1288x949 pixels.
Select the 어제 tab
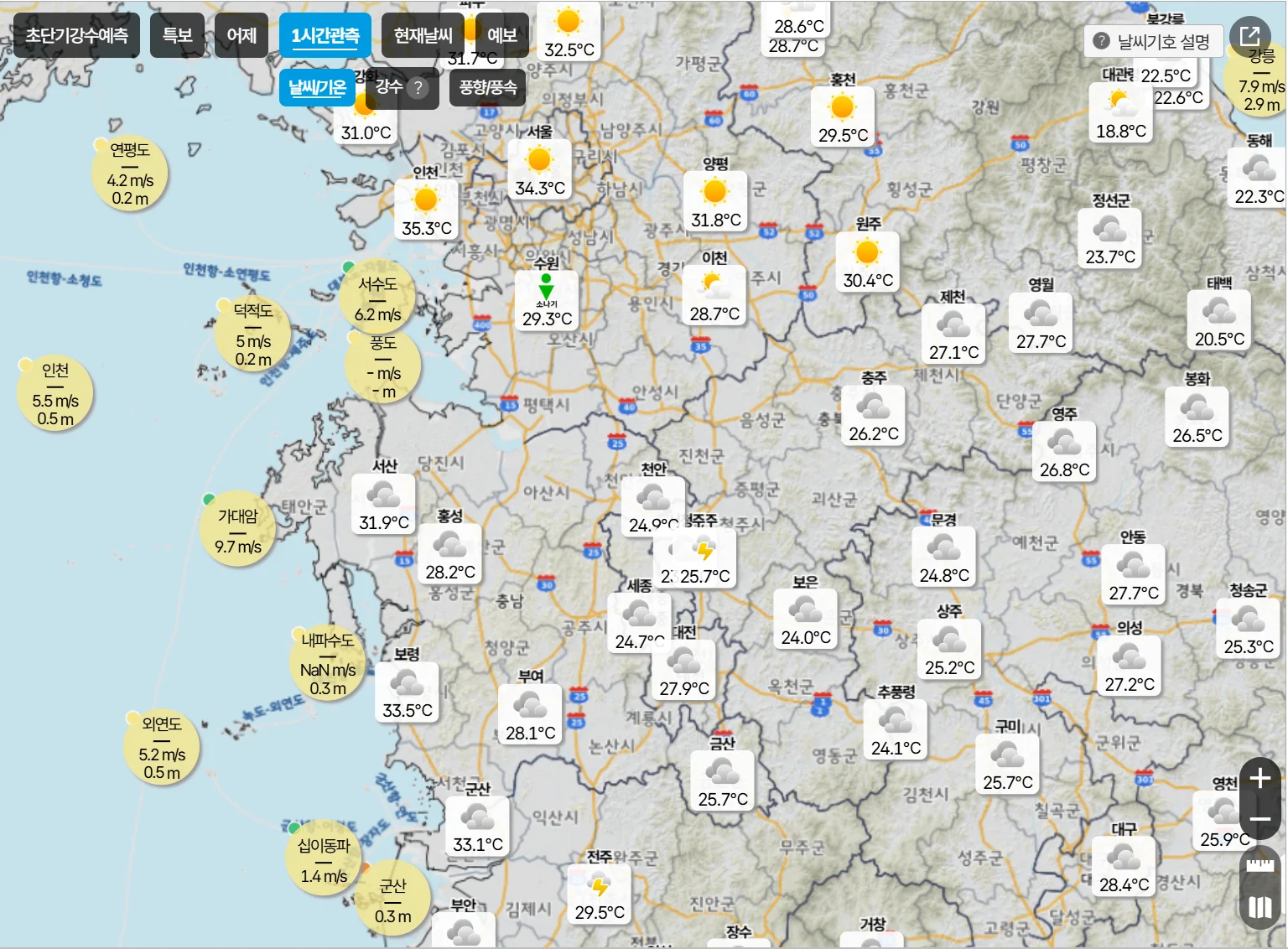(x=241, y=35)
